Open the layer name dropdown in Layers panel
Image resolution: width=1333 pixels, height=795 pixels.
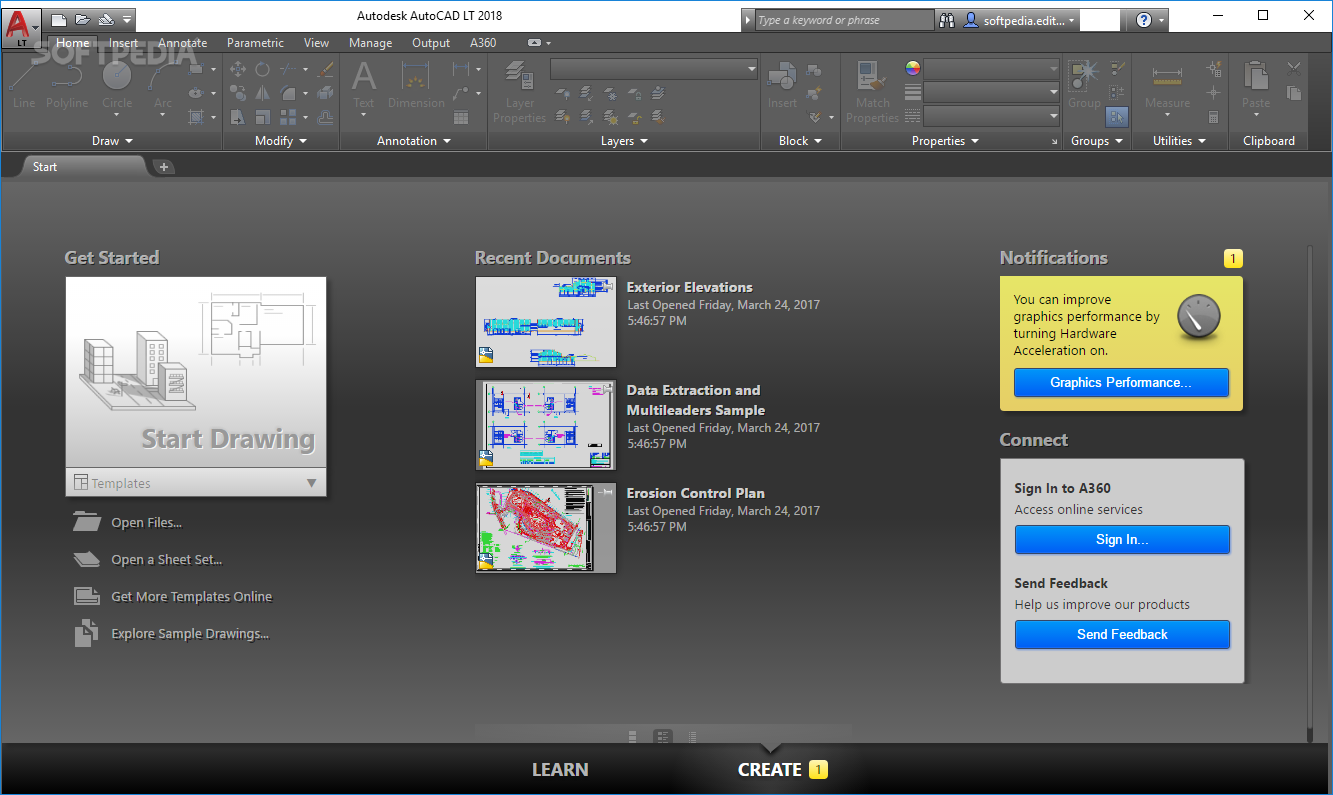[654, 69]
